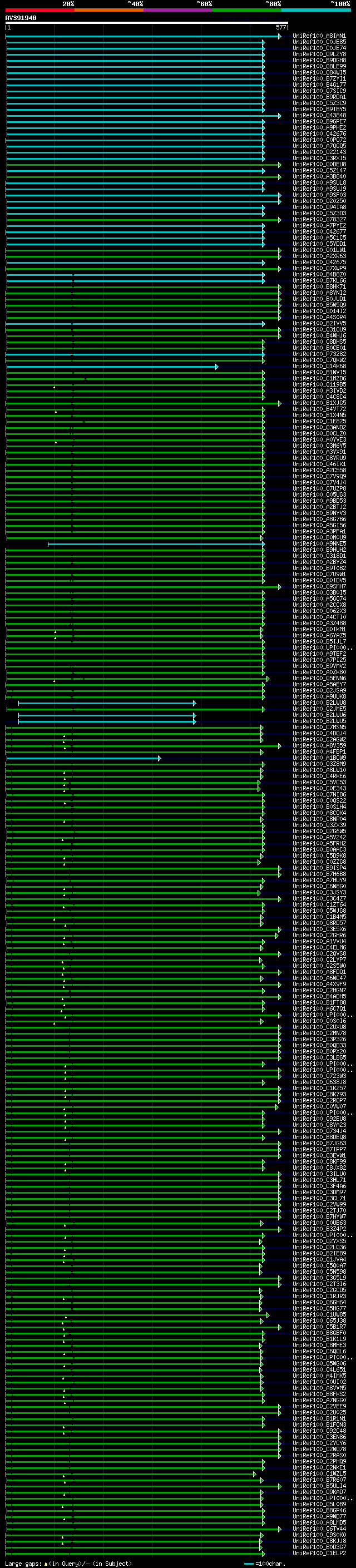Select hit label UniRef100_C0JE74
The width and height of the screenshot is (356, 1568).
click(x=319, y=48)
